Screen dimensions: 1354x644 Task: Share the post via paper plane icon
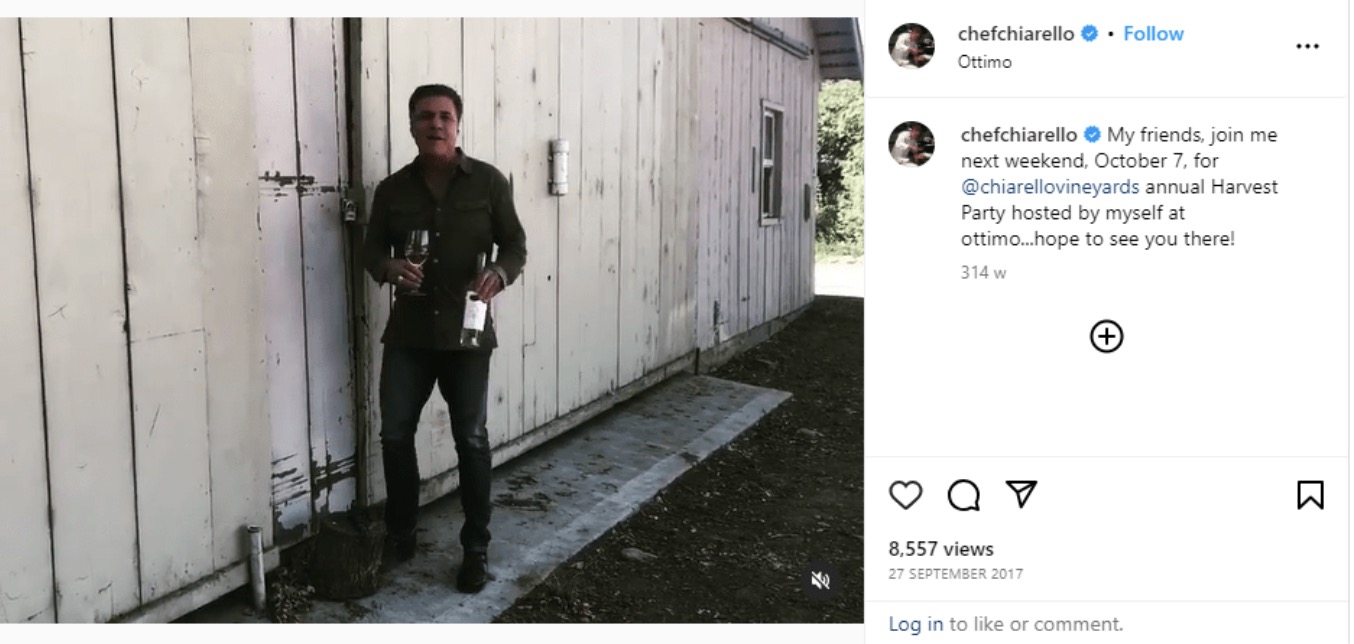pos(1020,494)
